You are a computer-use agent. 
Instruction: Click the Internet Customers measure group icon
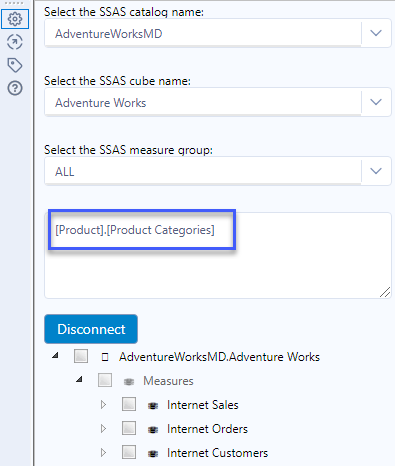[x=153, y=453]
